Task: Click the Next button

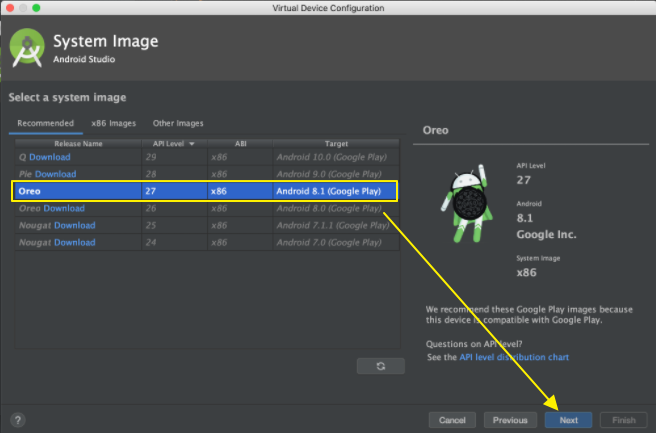Action: (569, 420)
